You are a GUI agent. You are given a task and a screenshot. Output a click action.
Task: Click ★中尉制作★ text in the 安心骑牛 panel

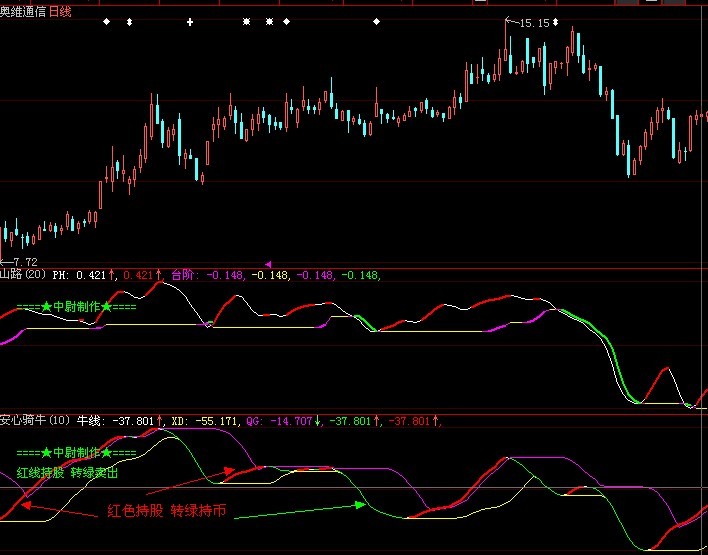[76, 452]
